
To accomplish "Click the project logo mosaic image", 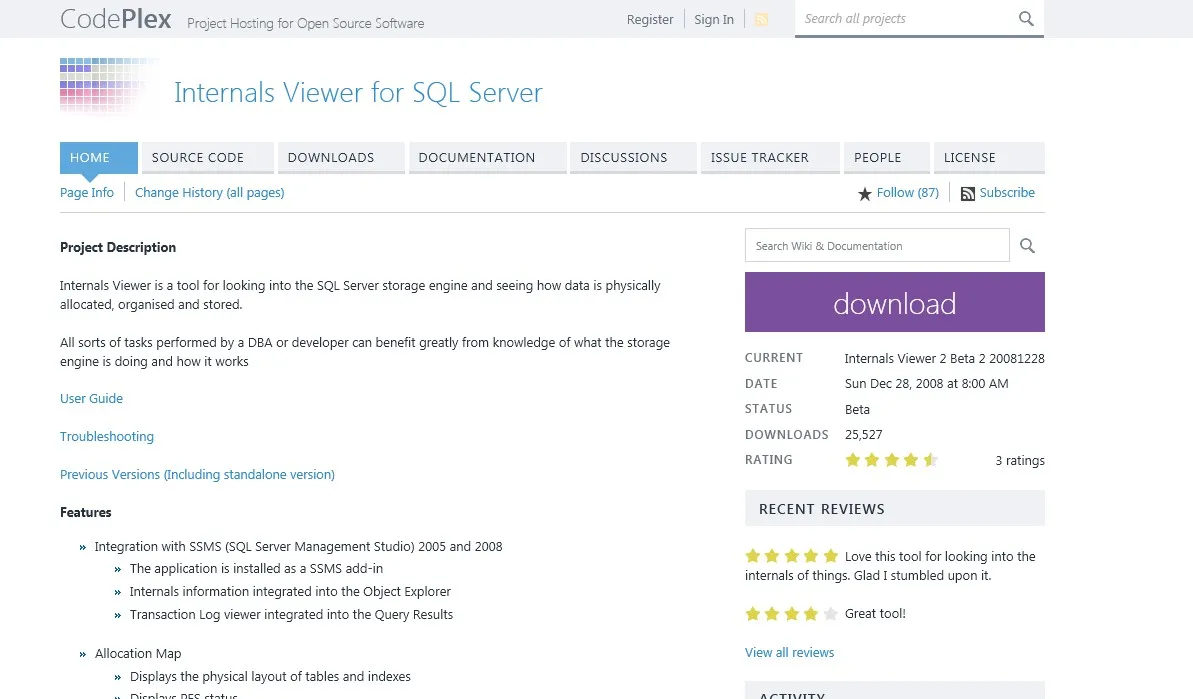I will pos(108,87).
